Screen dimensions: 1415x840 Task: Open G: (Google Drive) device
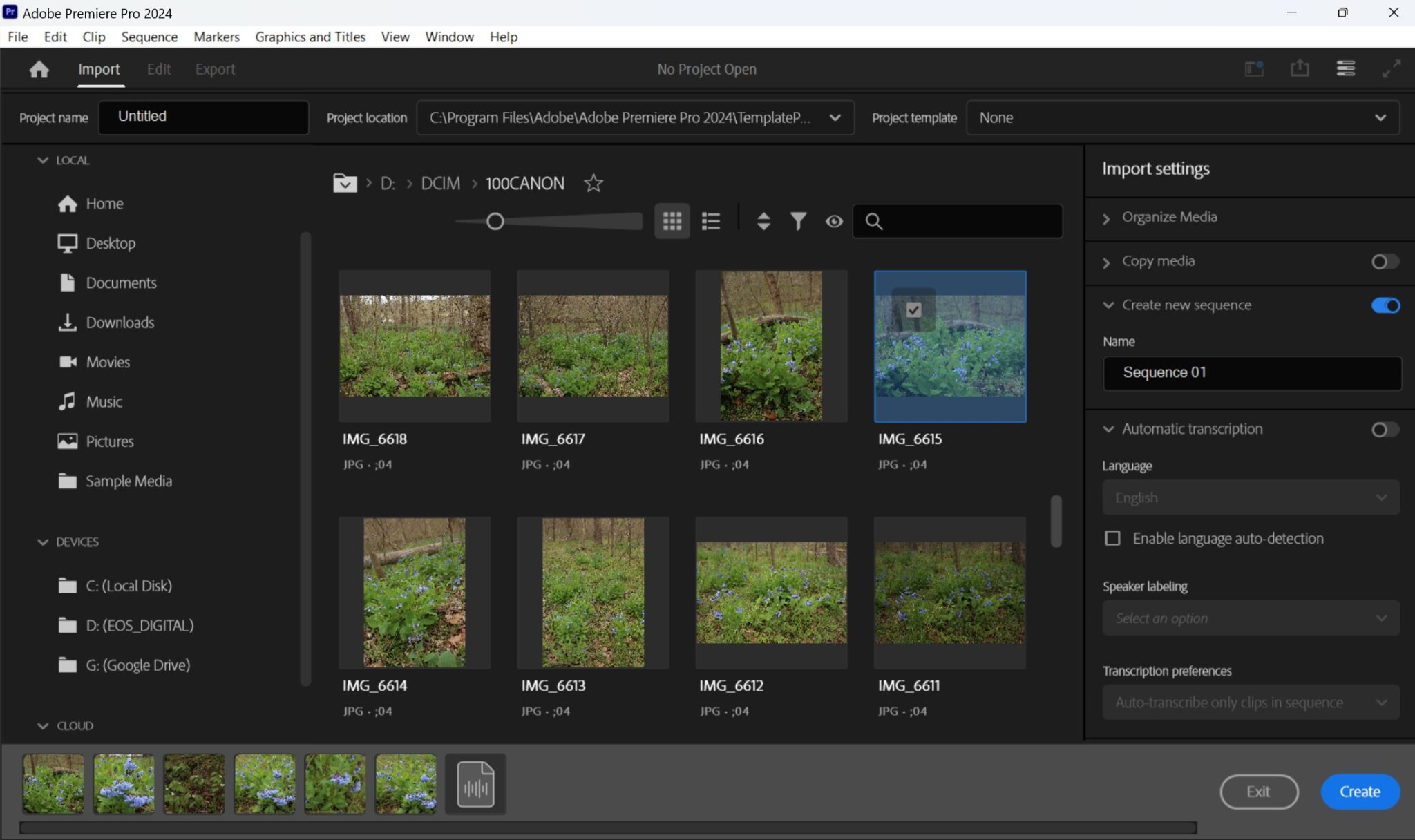tap(124, 665)
